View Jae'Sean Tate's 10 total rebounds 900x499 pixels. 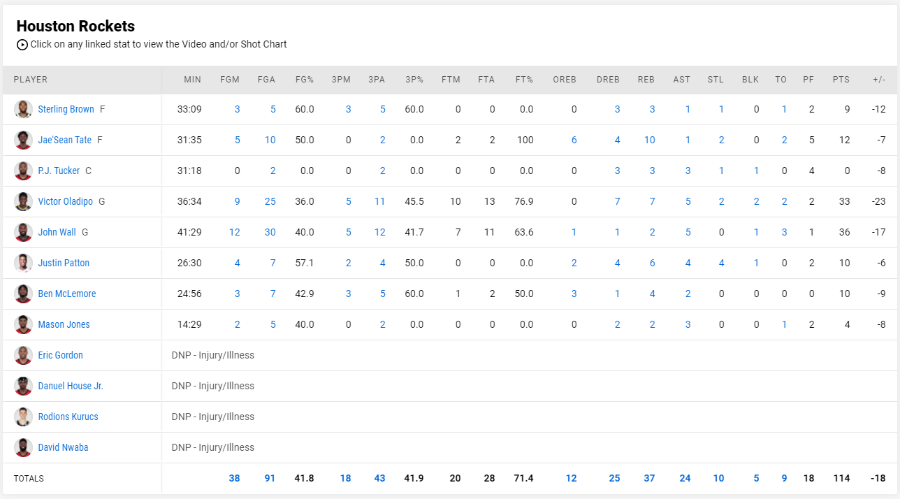coord(649,140)
